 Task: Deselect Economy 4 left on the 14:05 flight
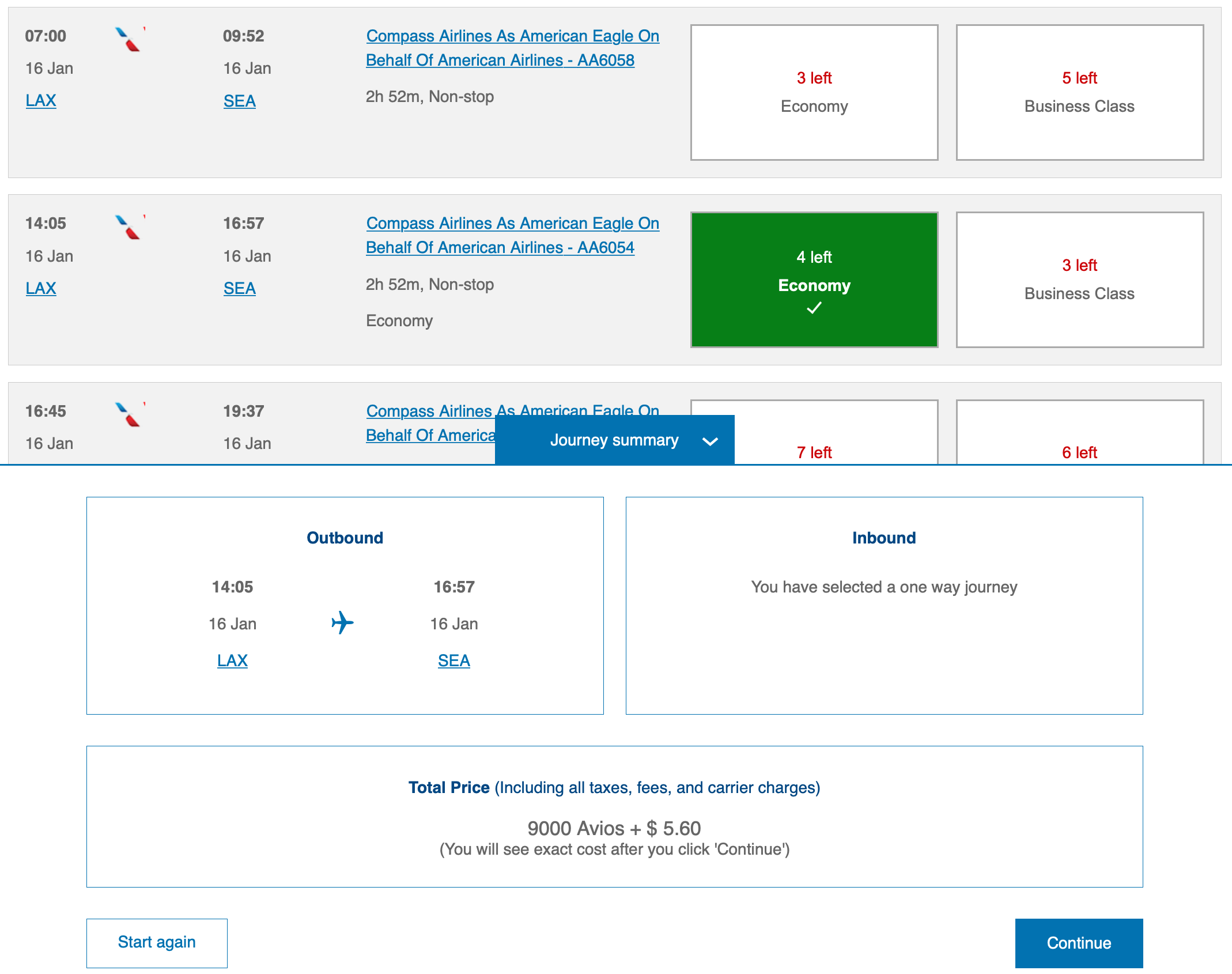coord(814,280)
